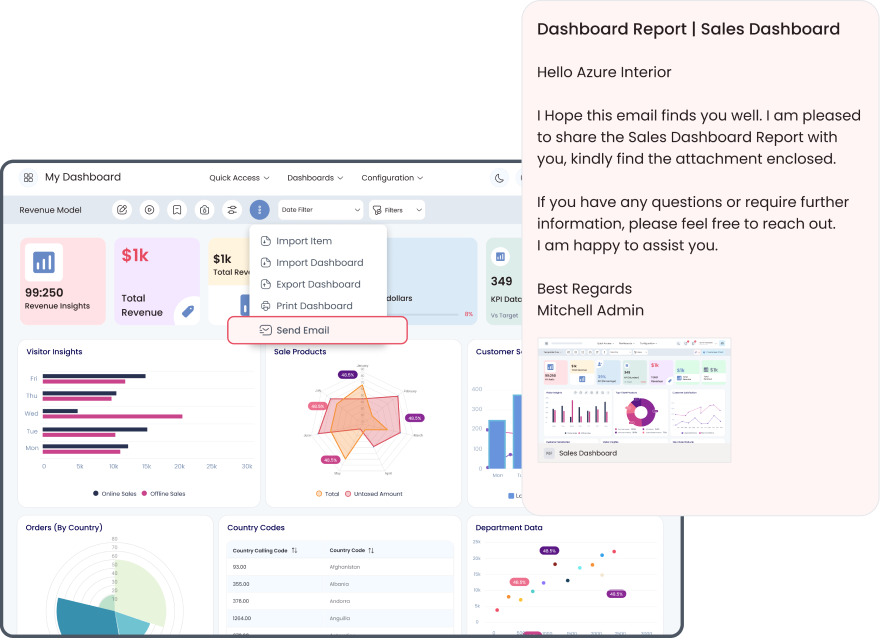Expand the Quick Access dropdown
The height and width of the screenshot is (638, 884).
point(238,178)
